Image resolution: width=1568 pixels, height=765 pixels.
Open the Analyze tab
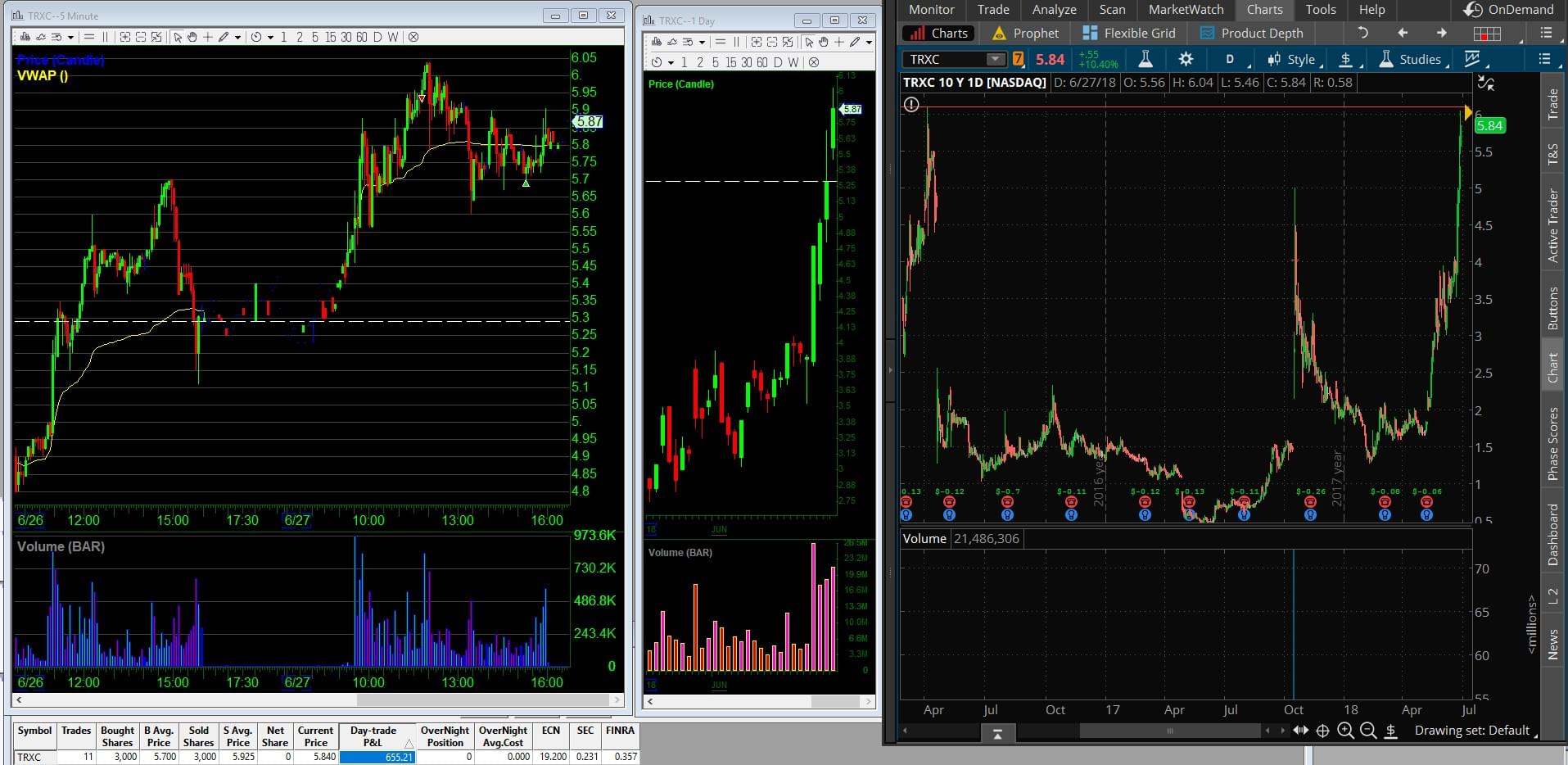(1055, 10)
